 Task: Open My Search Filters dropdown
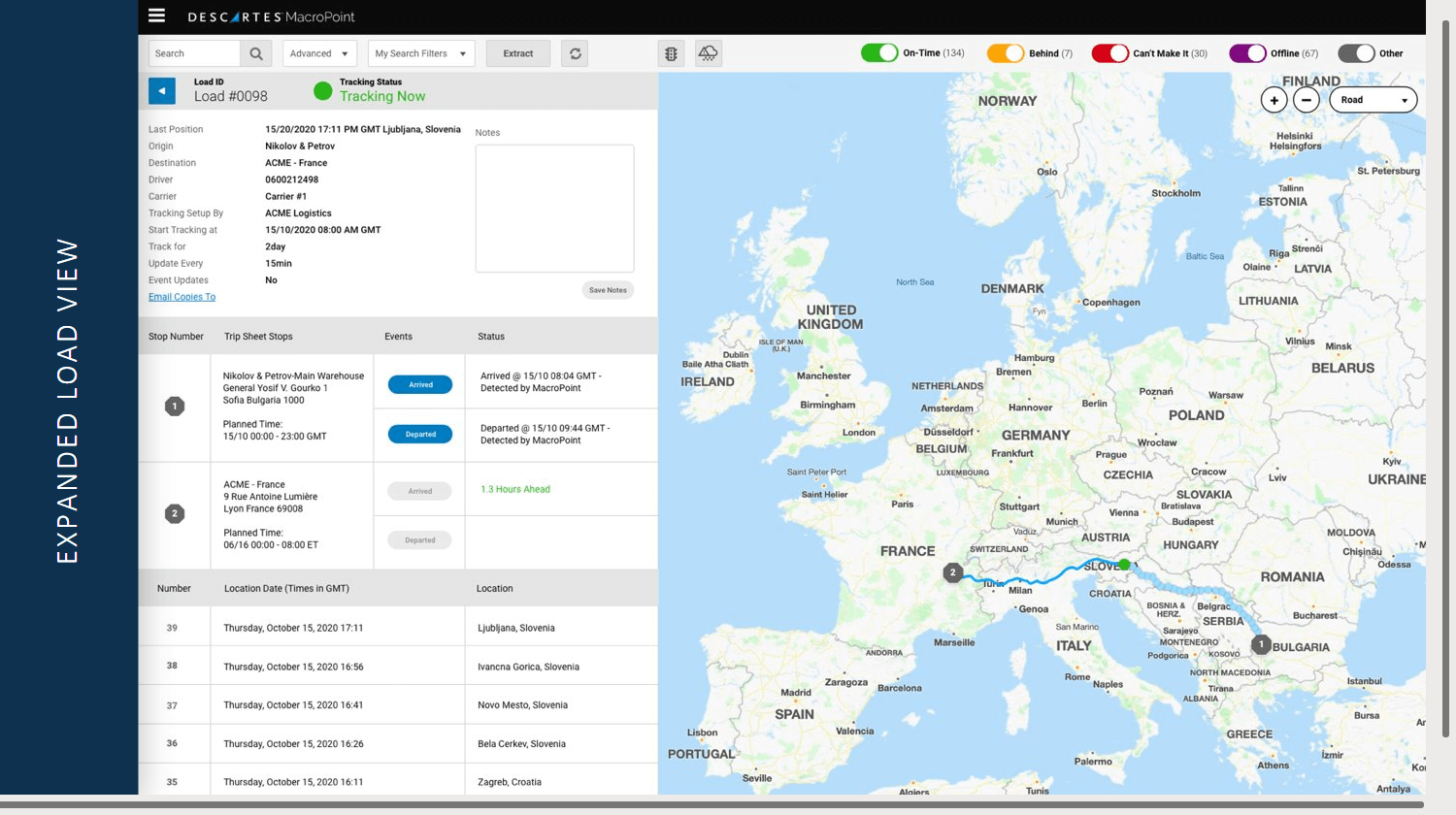(421, 53)
